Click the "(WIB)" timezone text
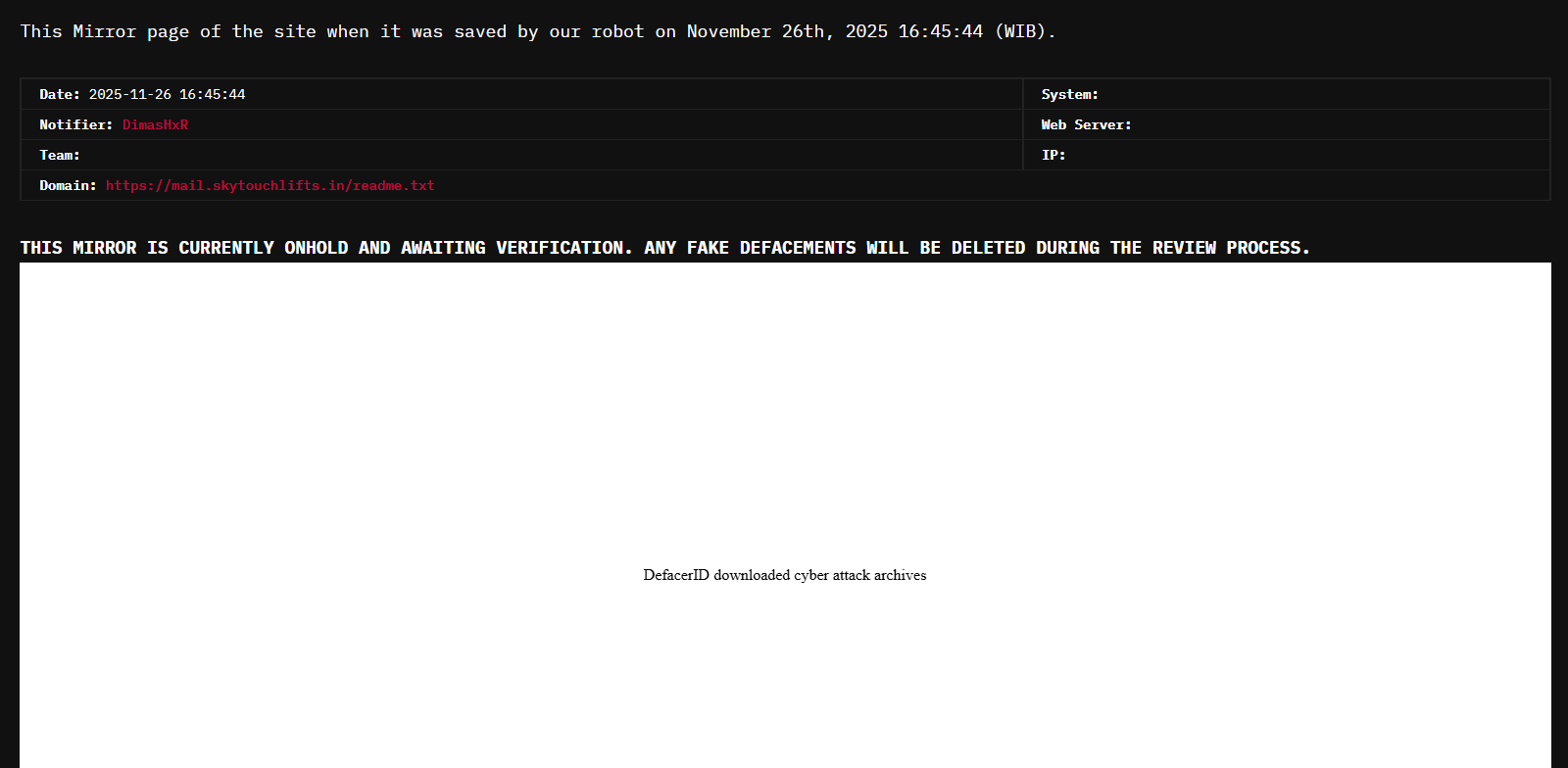Image resolution: width=1568 pixels, height=768 pixels. point(1025,31)
